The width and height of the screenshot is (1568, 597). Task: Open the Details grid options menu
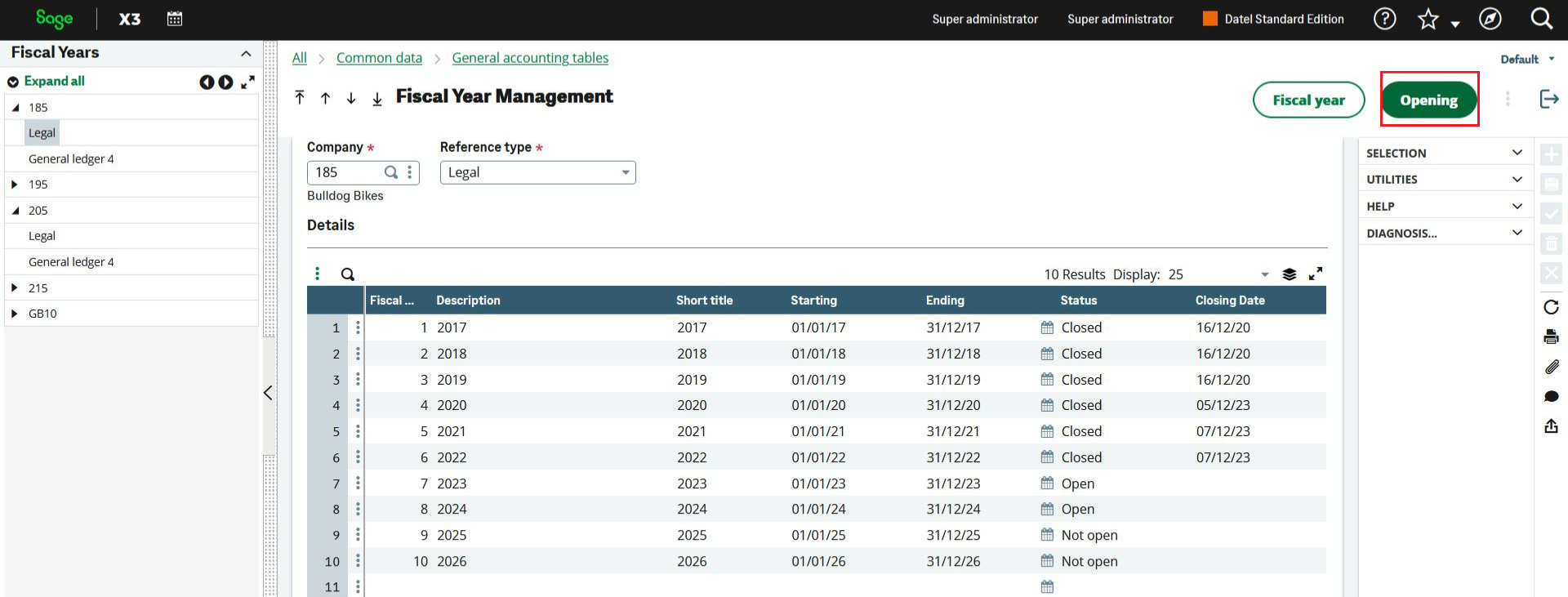318,274
